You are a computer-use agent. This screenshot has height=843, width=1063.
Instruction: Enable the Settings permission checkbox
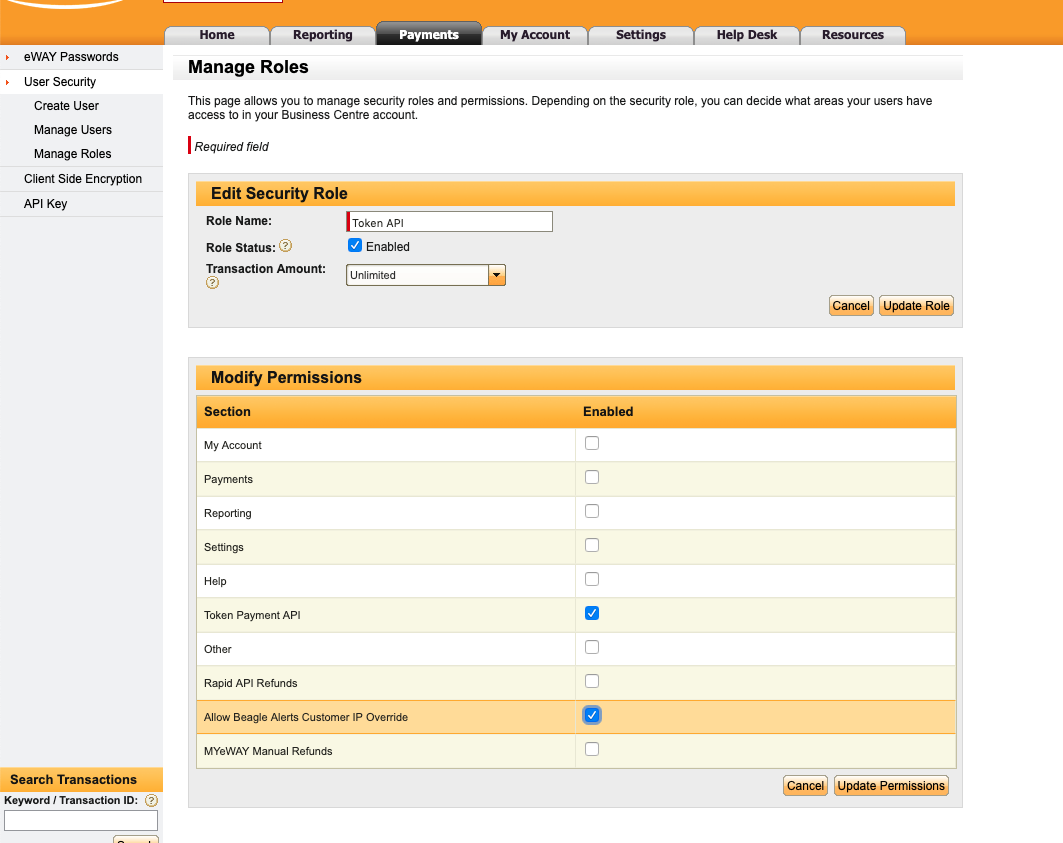592,545
